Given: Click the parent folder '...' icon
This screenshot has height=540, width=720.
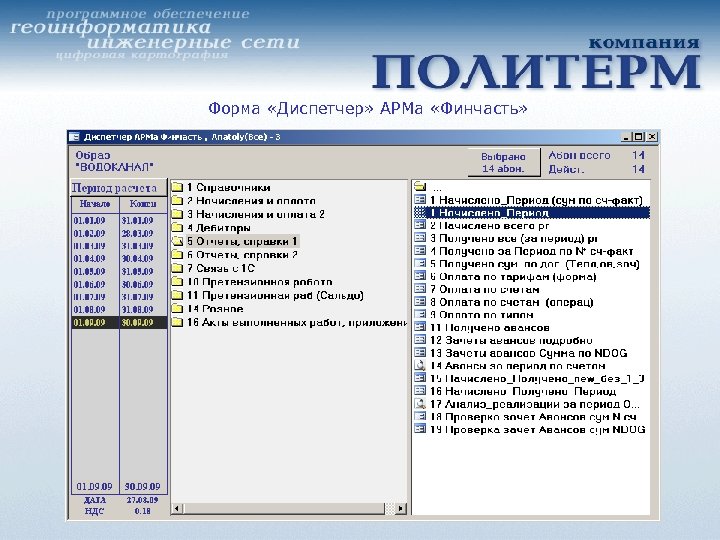Looking at the screenshot, I should (x=420, y=186).
